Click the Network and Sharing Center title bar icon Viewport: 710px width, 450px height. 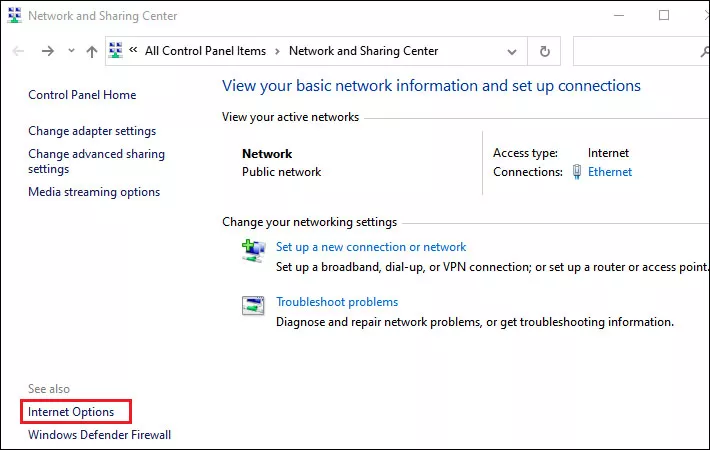coord(14,15)
